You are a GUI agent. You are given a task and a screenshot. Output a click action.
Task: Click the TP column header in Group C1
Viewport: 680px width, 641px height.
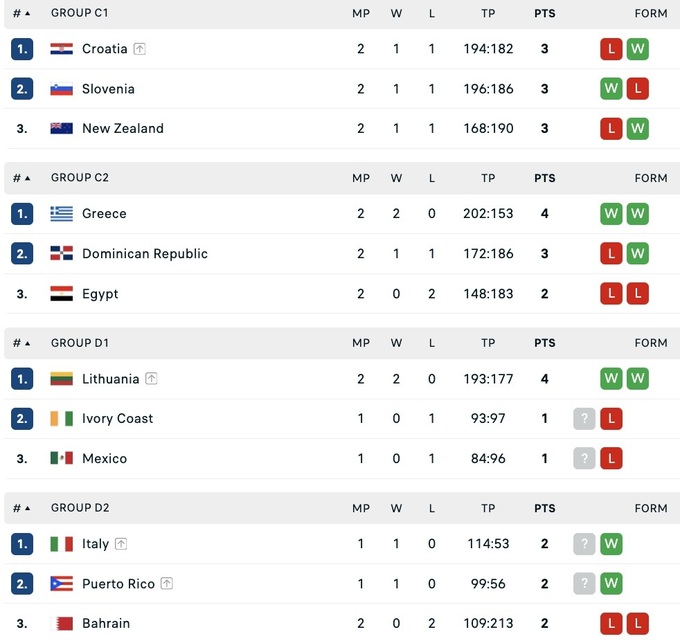point(488,13)
